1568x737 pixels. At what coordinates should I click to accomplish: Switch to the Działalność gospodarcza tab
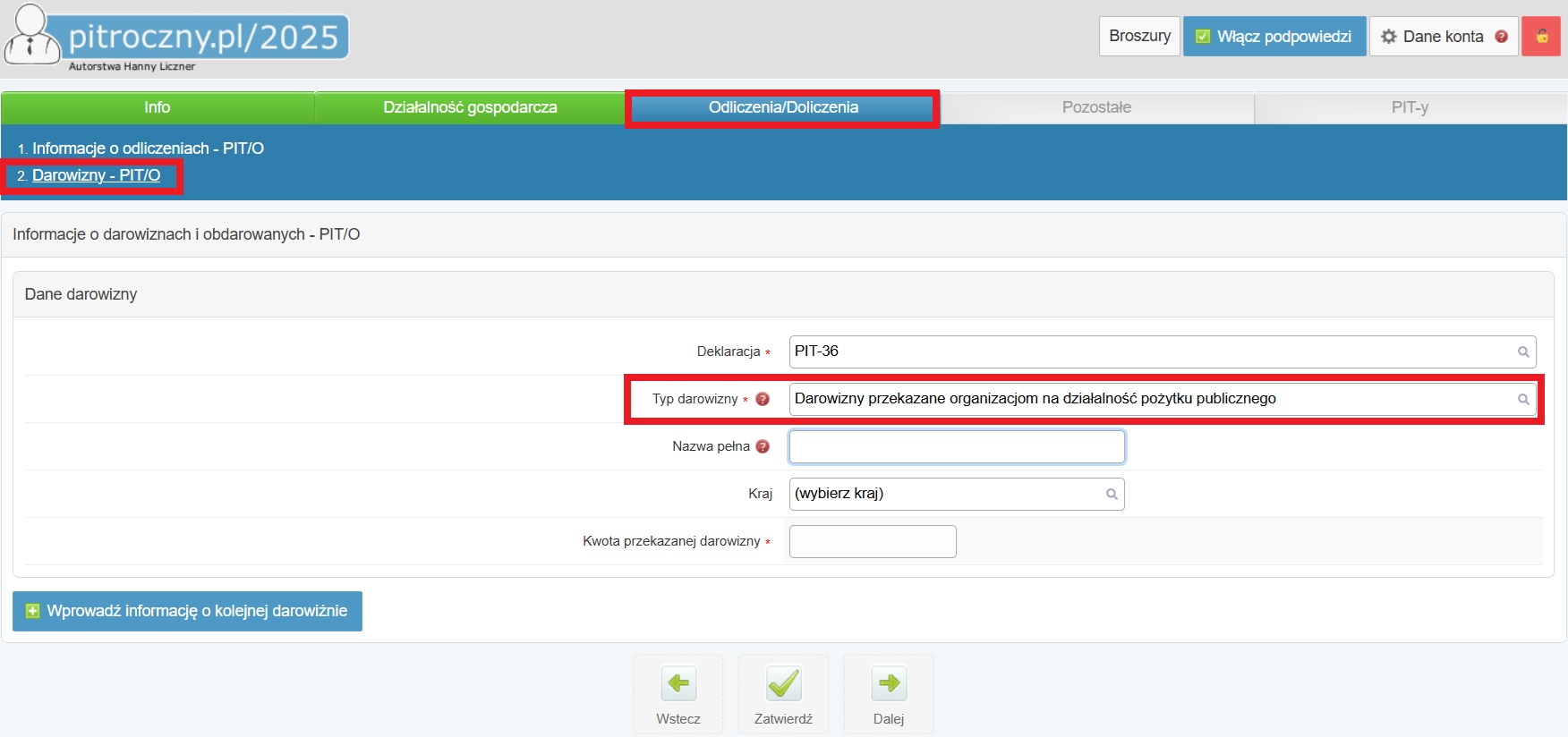click(470, 107)
